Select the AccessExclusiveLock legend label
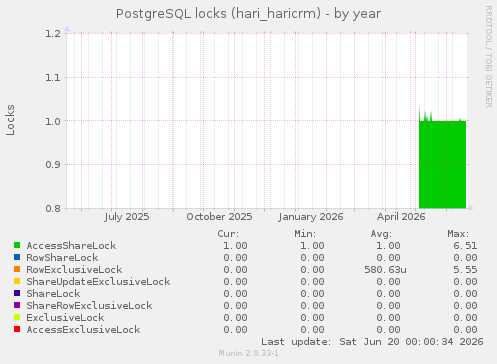 point(83,330)
